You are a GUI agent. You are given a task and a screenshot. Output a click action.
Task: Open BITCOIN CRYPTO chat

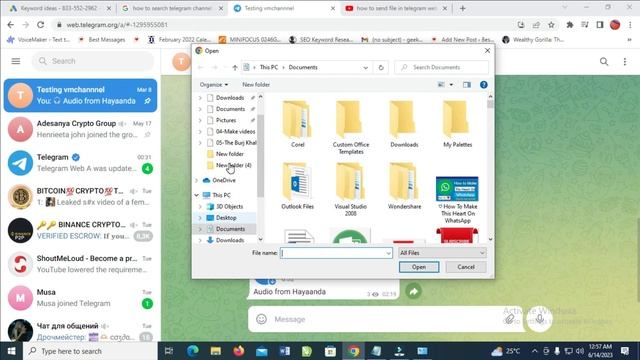(x=80, y=196)
